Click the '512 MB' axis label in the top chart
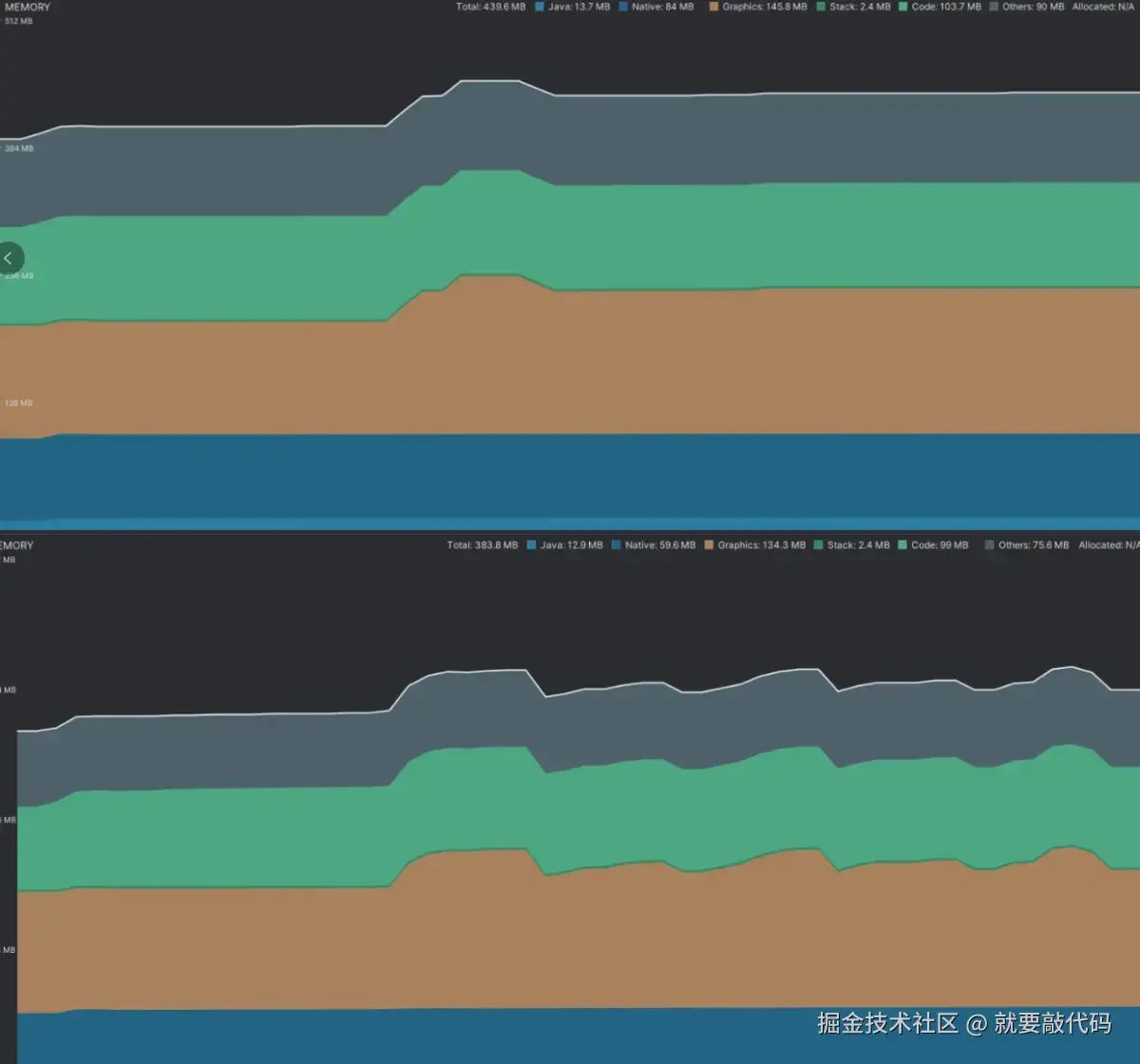Viewport: 1140px width, 1064px height. tap(18, 21)
